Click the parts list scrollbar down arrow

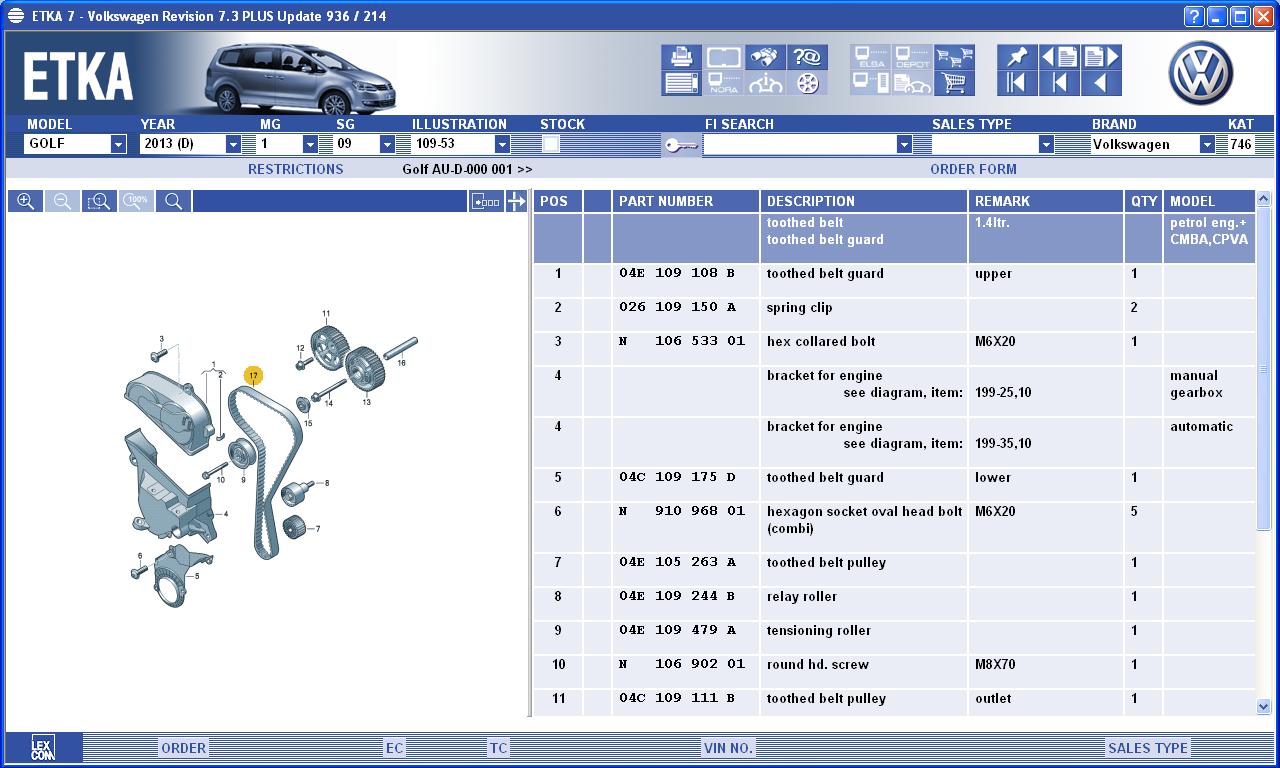(1263, 706)
